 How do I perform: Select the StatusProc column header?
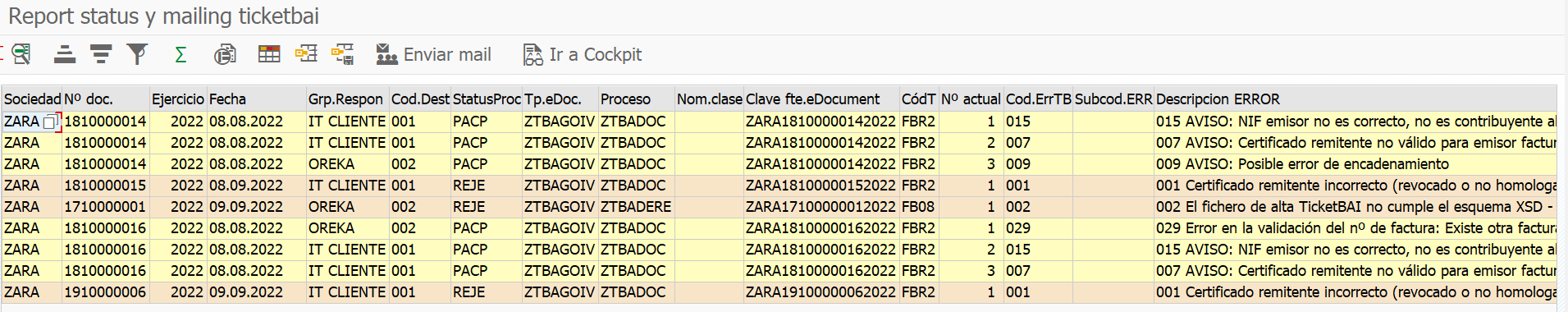[487, 99]
